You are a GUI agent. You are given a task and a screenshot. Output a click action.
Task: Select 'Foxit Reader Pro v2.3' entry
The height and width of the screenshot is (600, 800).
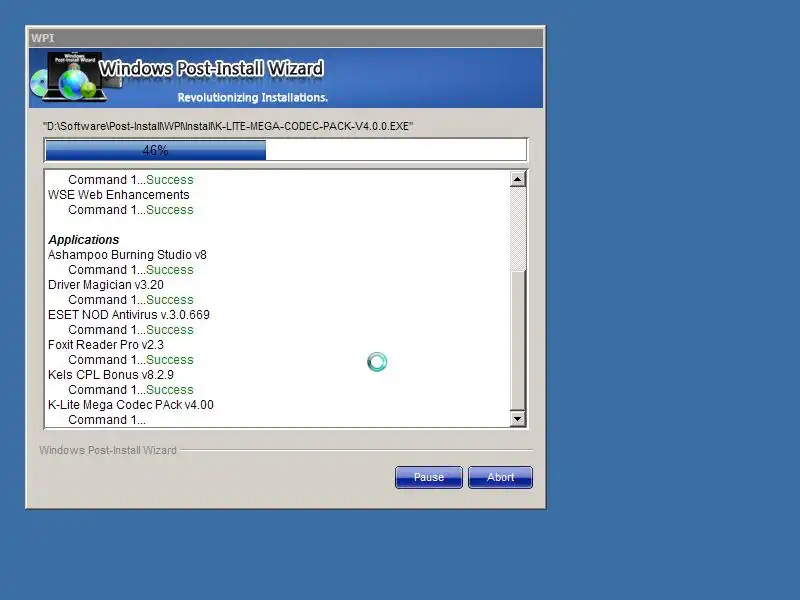click(106, 345)
